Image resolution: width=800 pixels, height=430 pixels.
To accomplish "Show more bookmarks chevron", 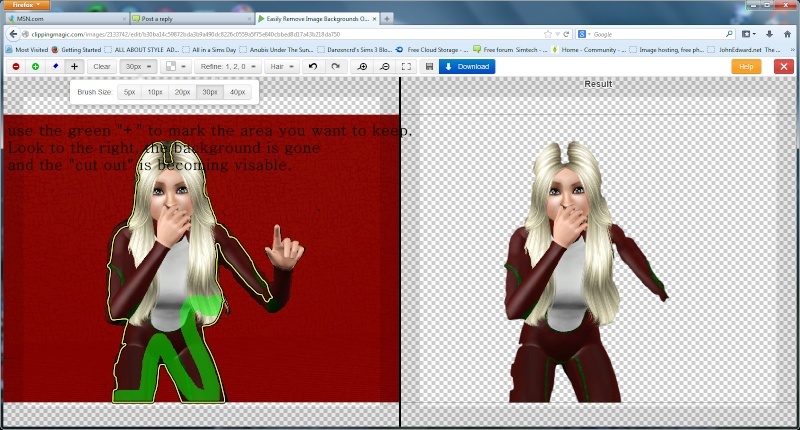I will pyautogui.click(x=792, y=49).
